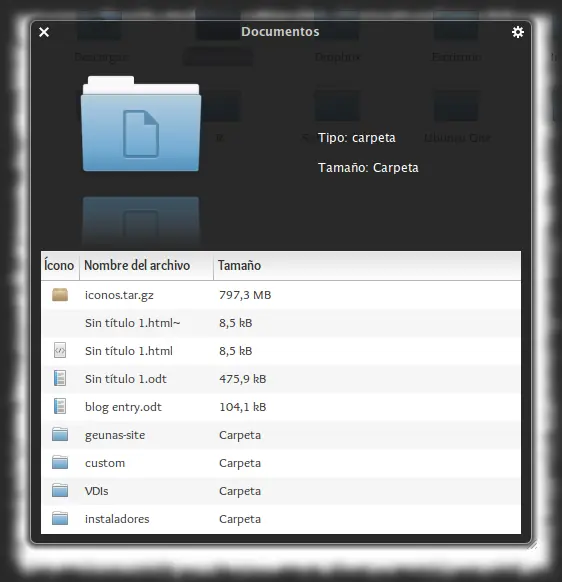562x582 pixels.
Task: Click the HTML file icon of Sin título 1.html
Action: click(x=60, y=350)
